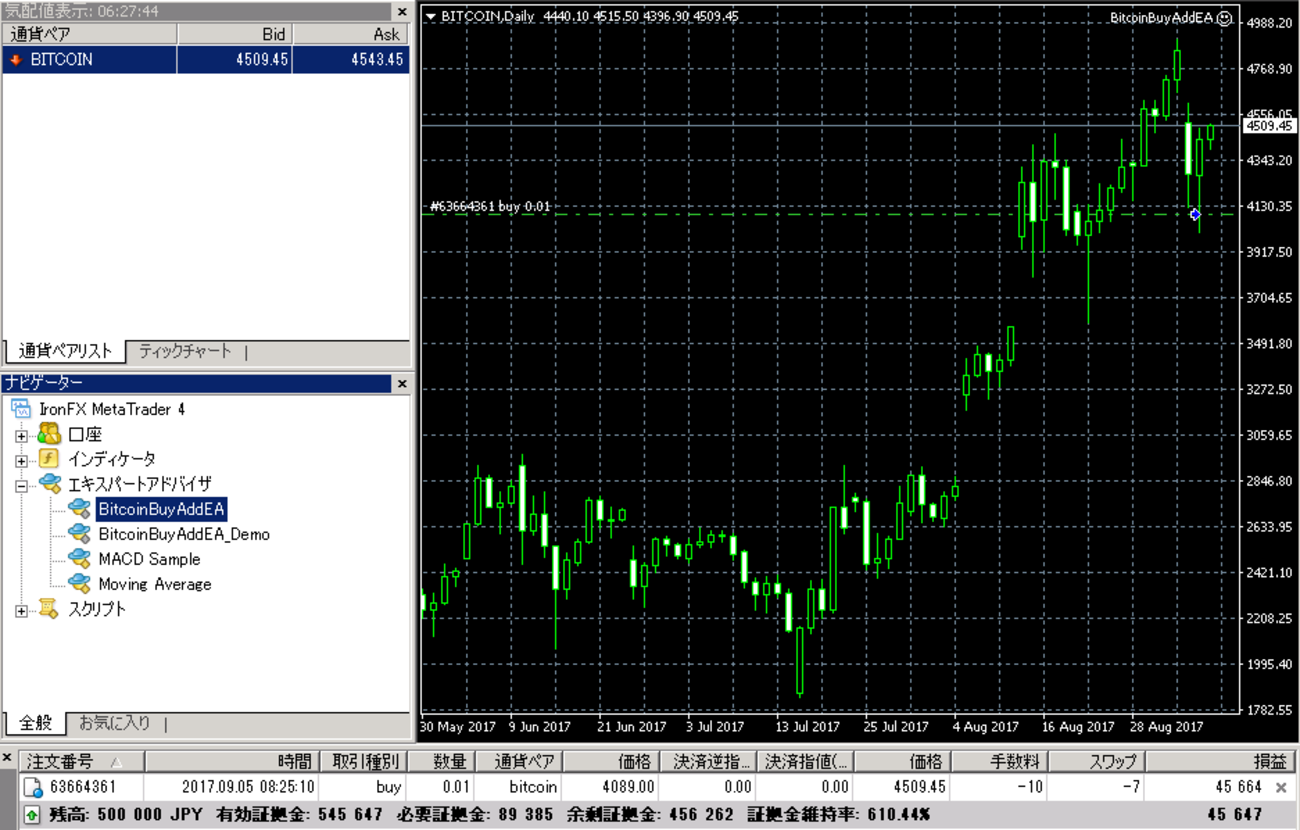Expand the インディケータ node

click(21, 460)
